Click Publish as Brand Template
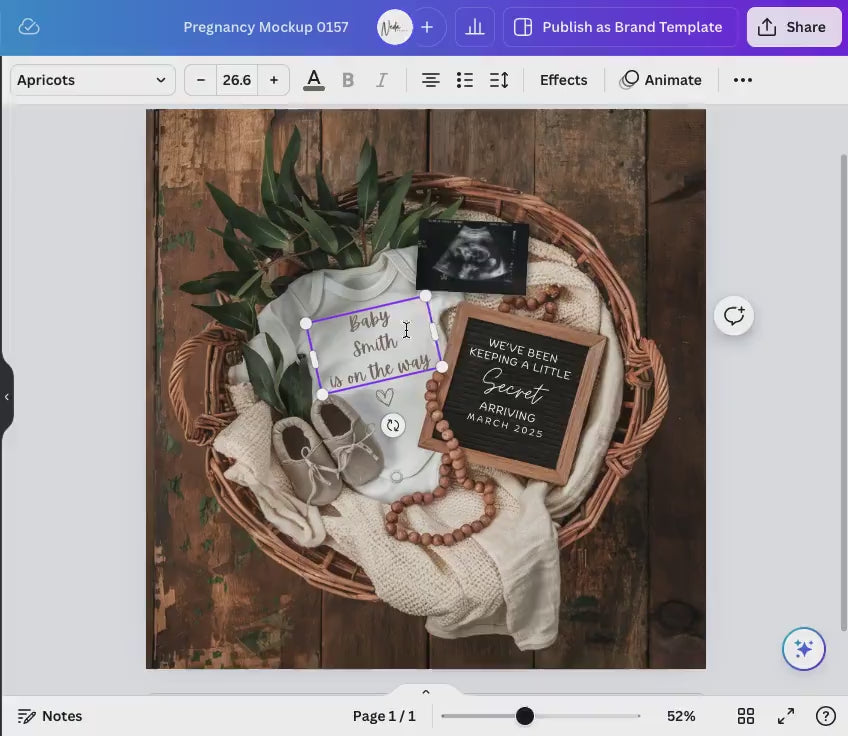Viewport: 848px width, 736px height. (619, 27)
